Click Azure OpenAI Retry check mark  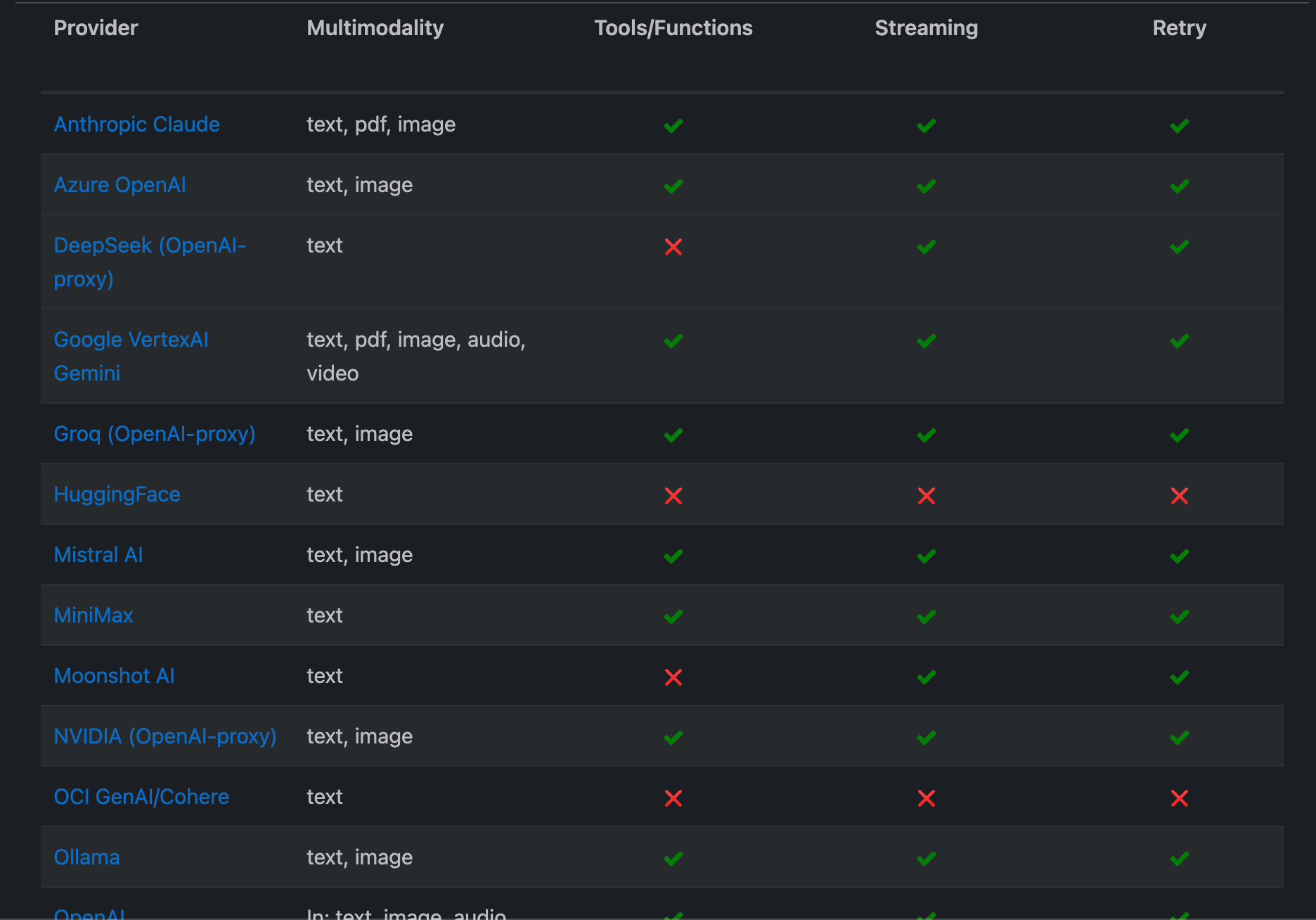pos(1180,186)
